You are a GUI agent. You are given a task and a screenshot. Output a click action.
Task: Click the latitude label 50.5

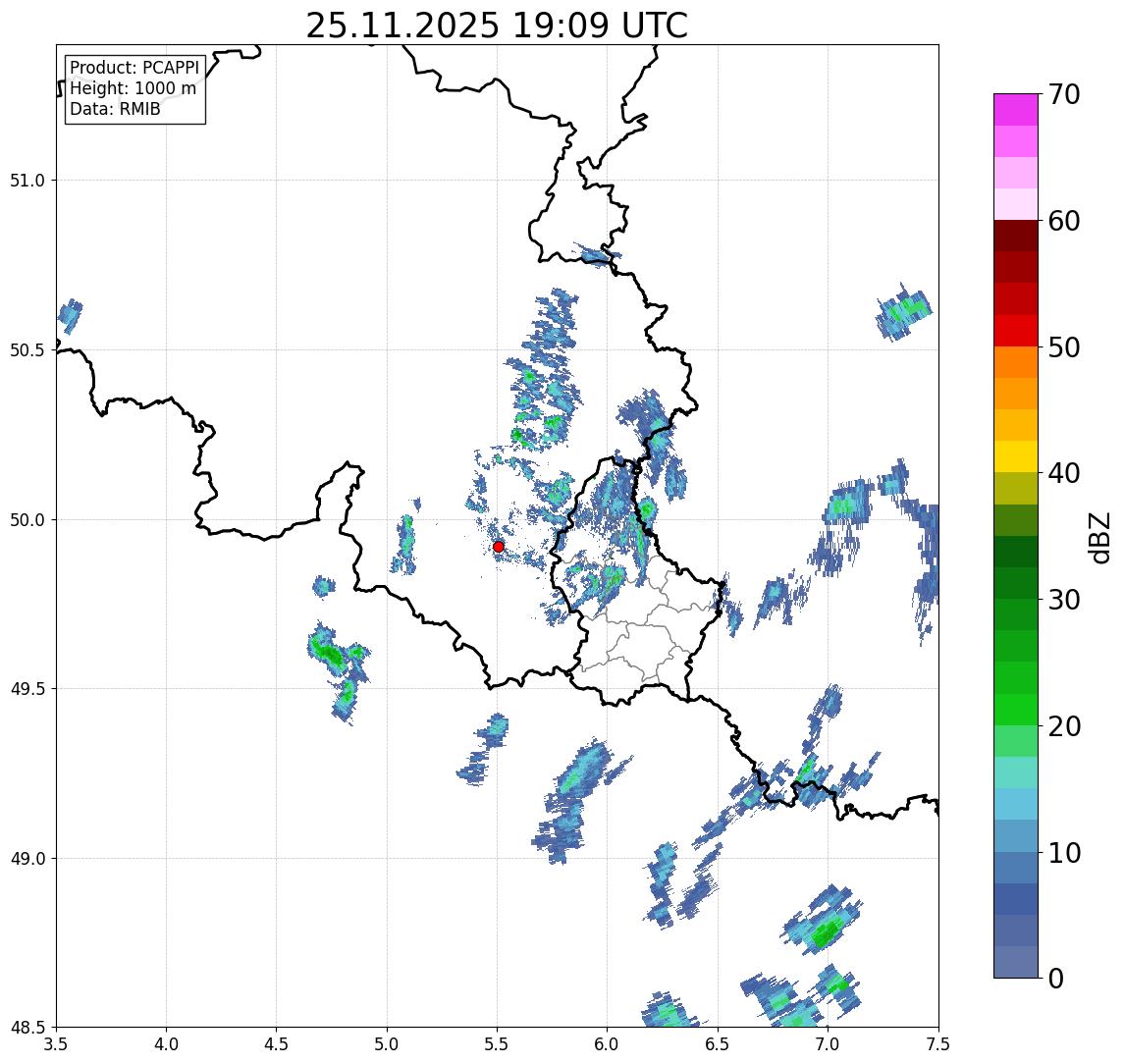tap(27, 349)
